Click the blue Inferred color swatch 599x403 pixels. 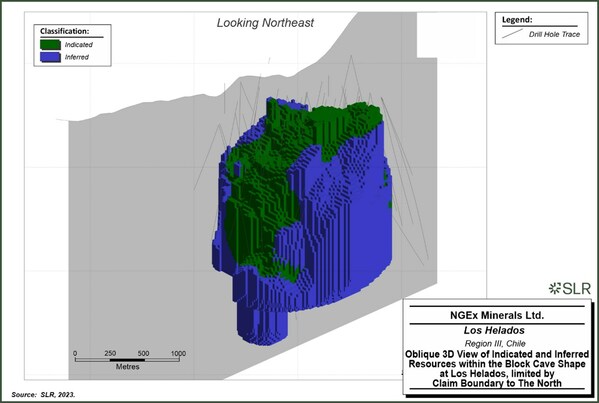(x=50, y=57)
